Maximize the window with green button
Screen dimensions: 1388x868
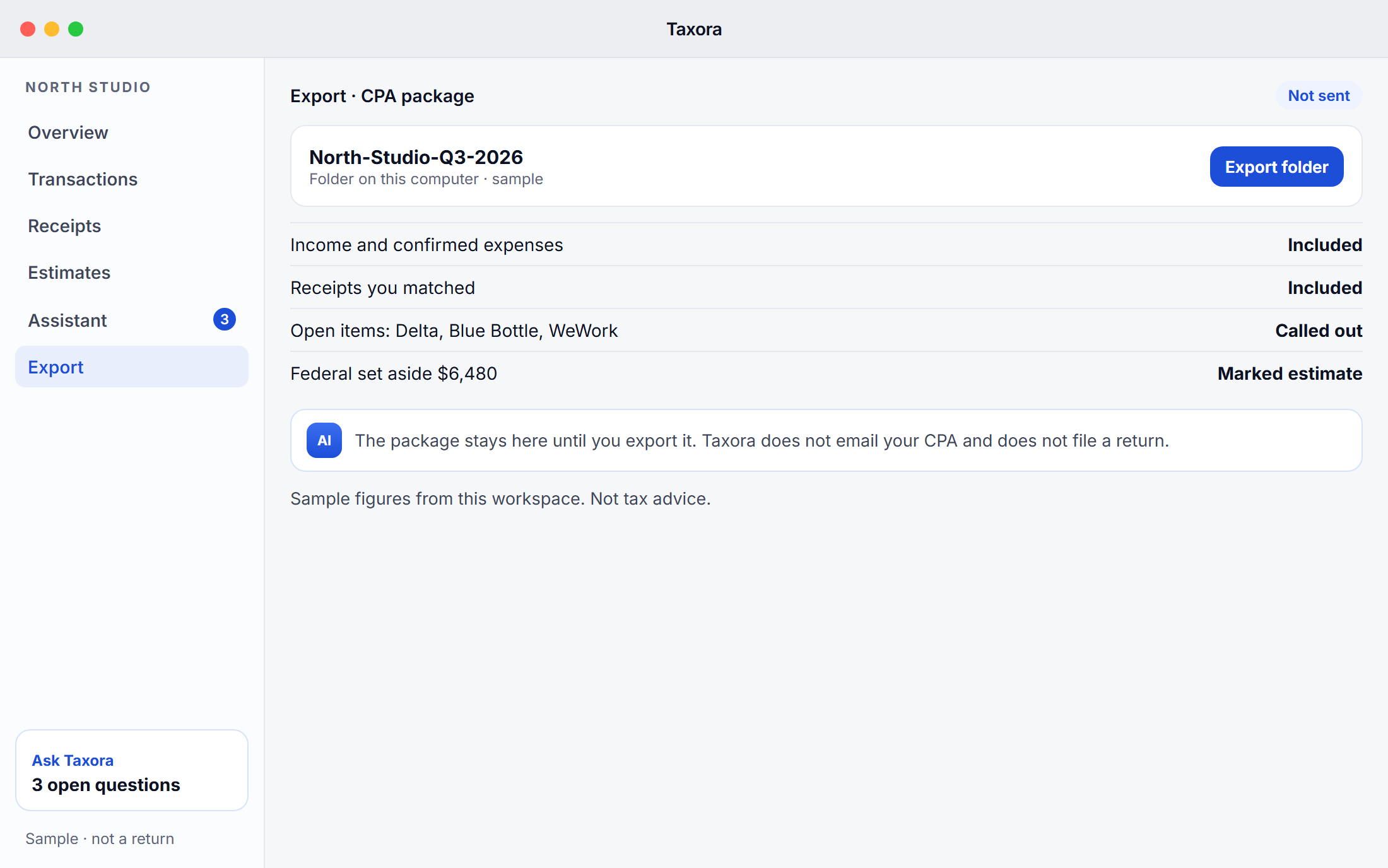coord(76,29)
